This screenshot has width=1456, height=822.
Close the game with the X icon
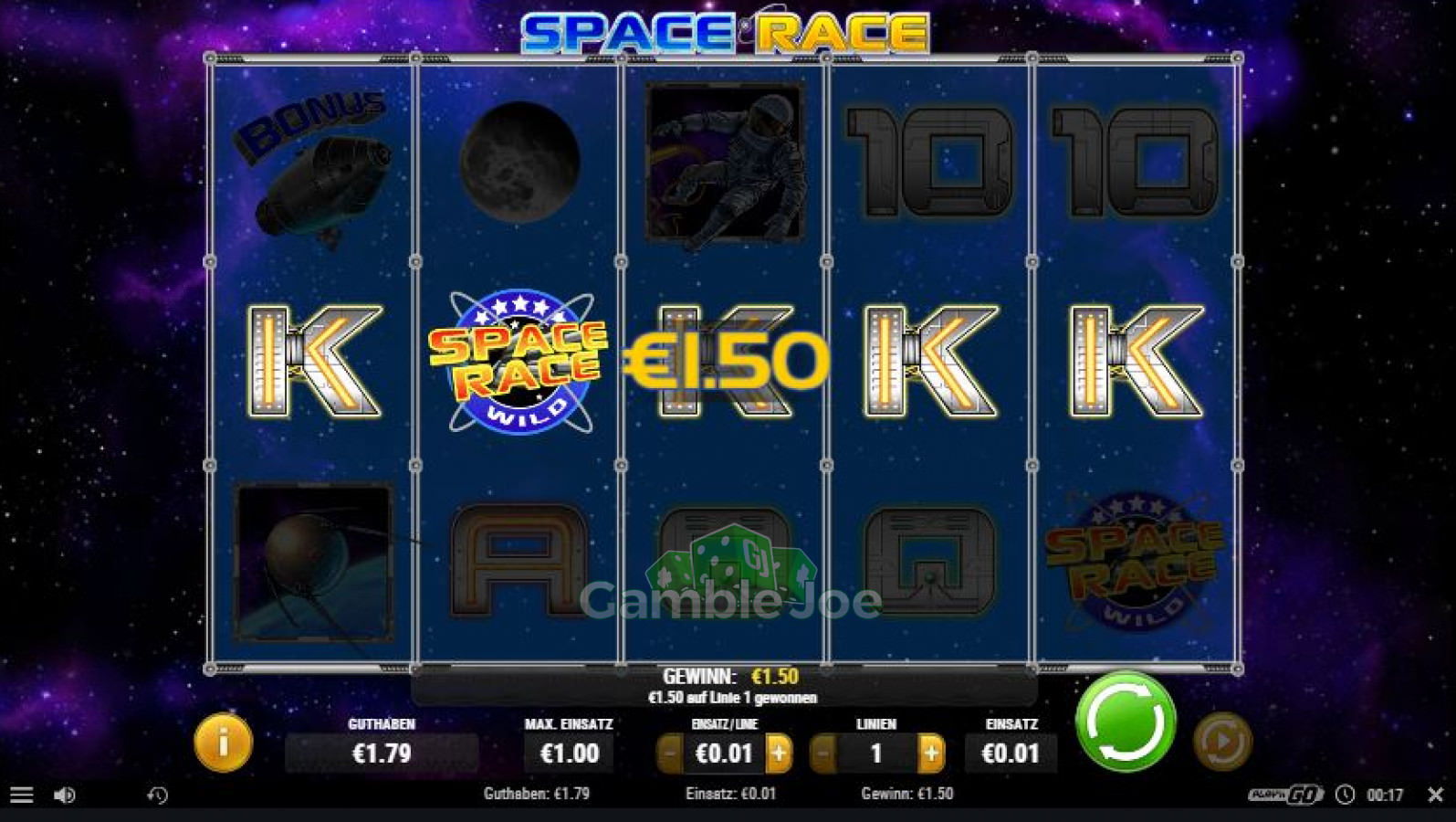click(x=1435, y=795)
